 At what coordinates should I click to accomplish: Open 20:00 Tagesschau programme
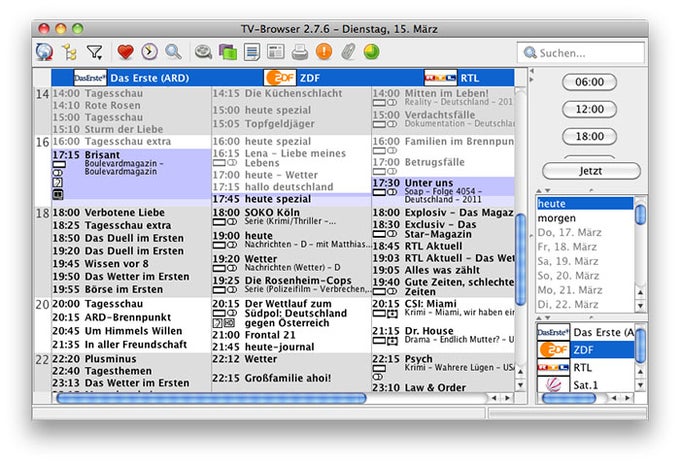(x=131, y=304)
